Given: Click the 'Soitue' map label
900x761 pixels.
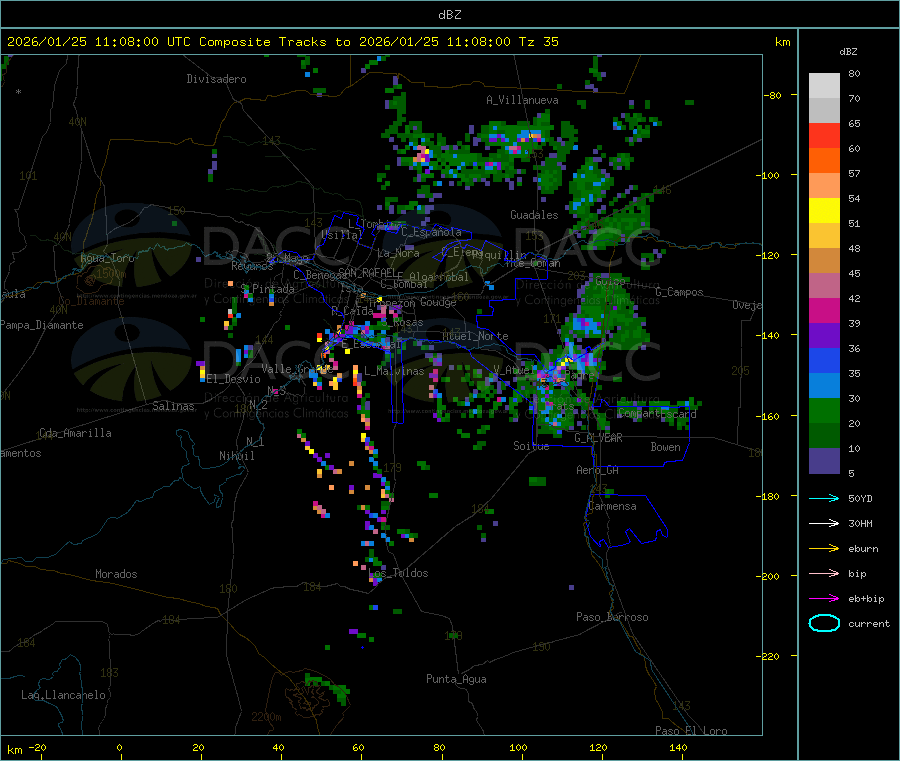Looking at the screenshot, I should 531,446.
